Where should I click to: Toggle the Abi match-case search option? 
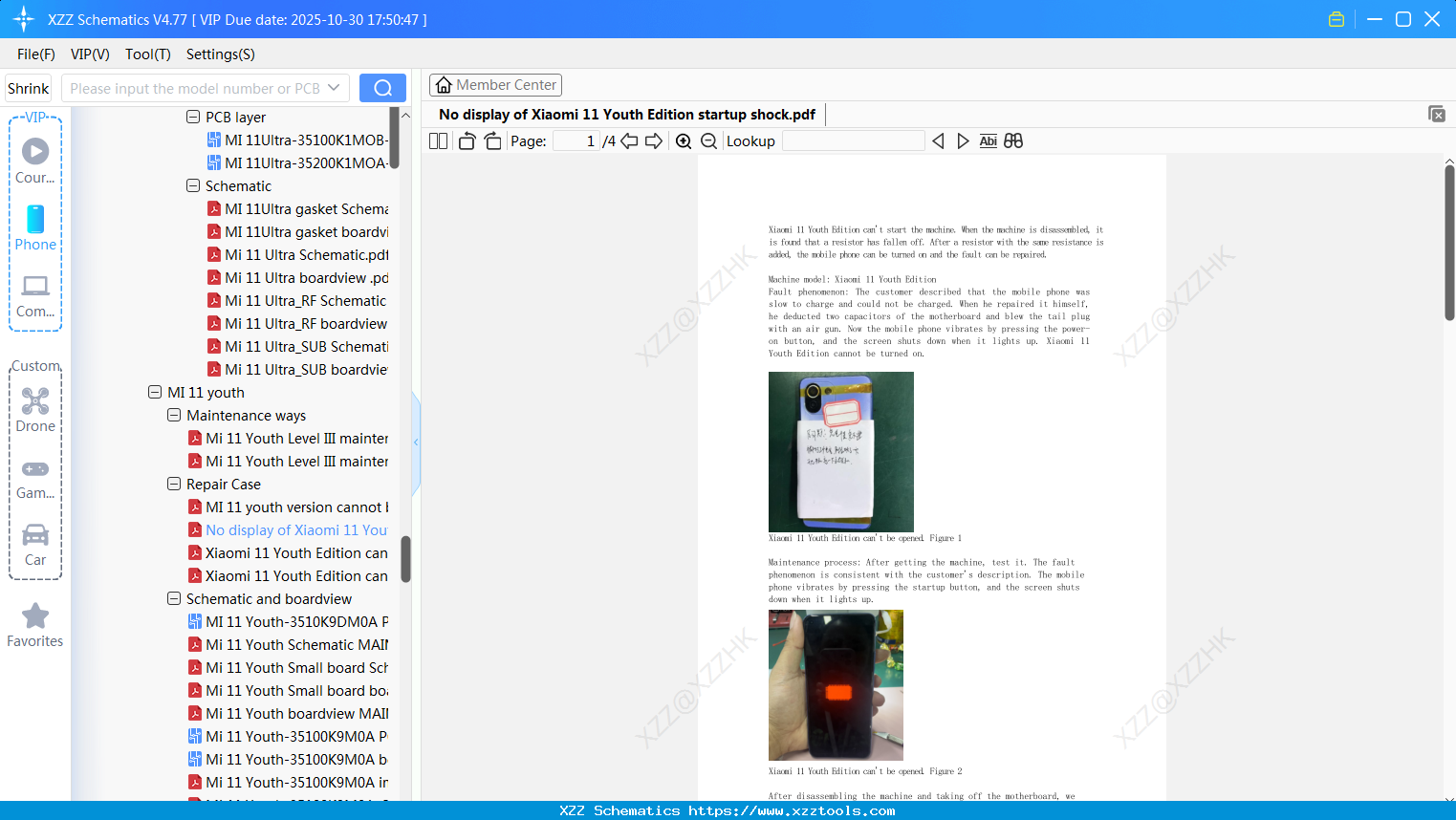[988, 141]
